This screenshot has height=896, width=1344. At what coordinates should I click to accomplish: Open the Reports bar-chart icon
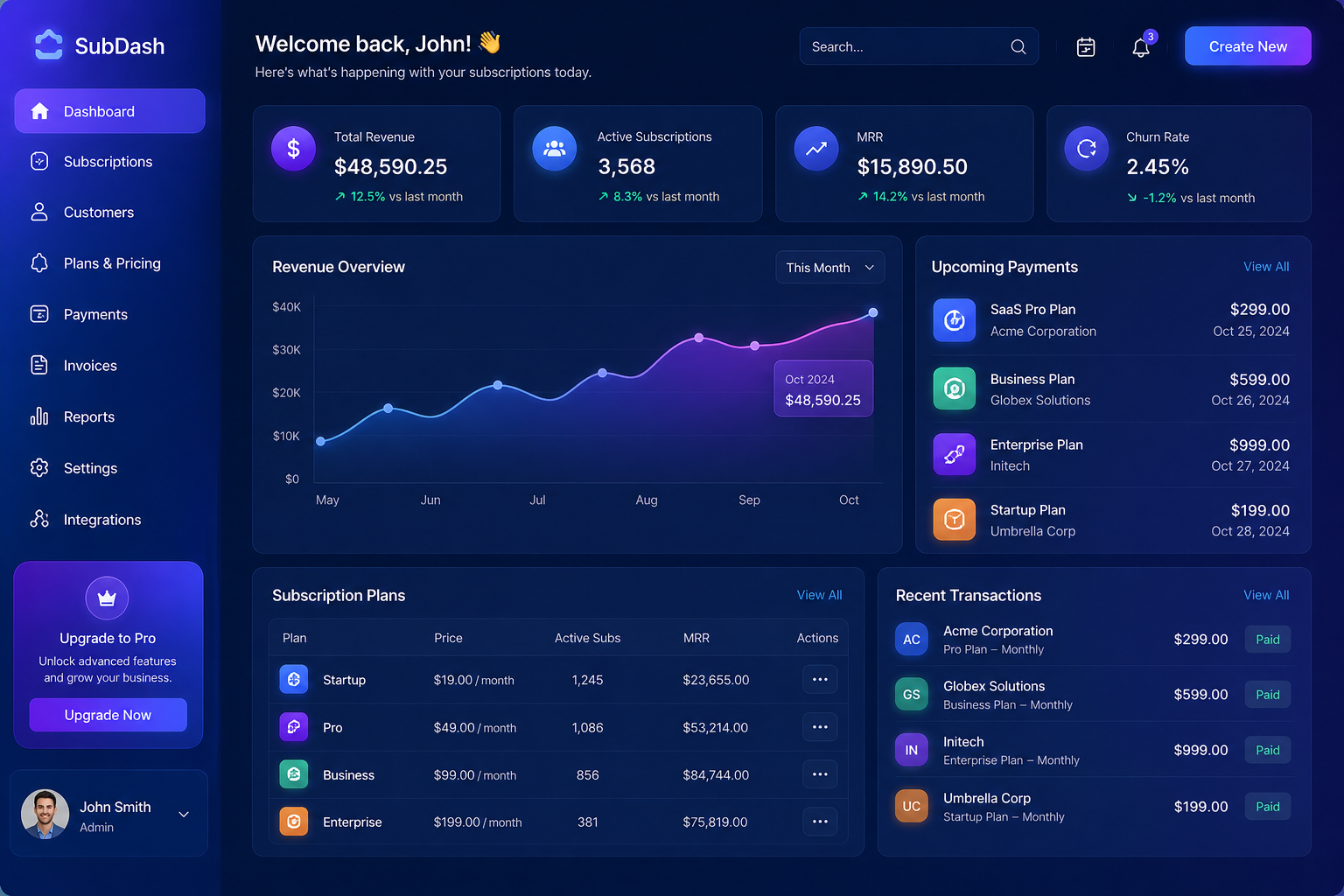(x=39, y=416)
